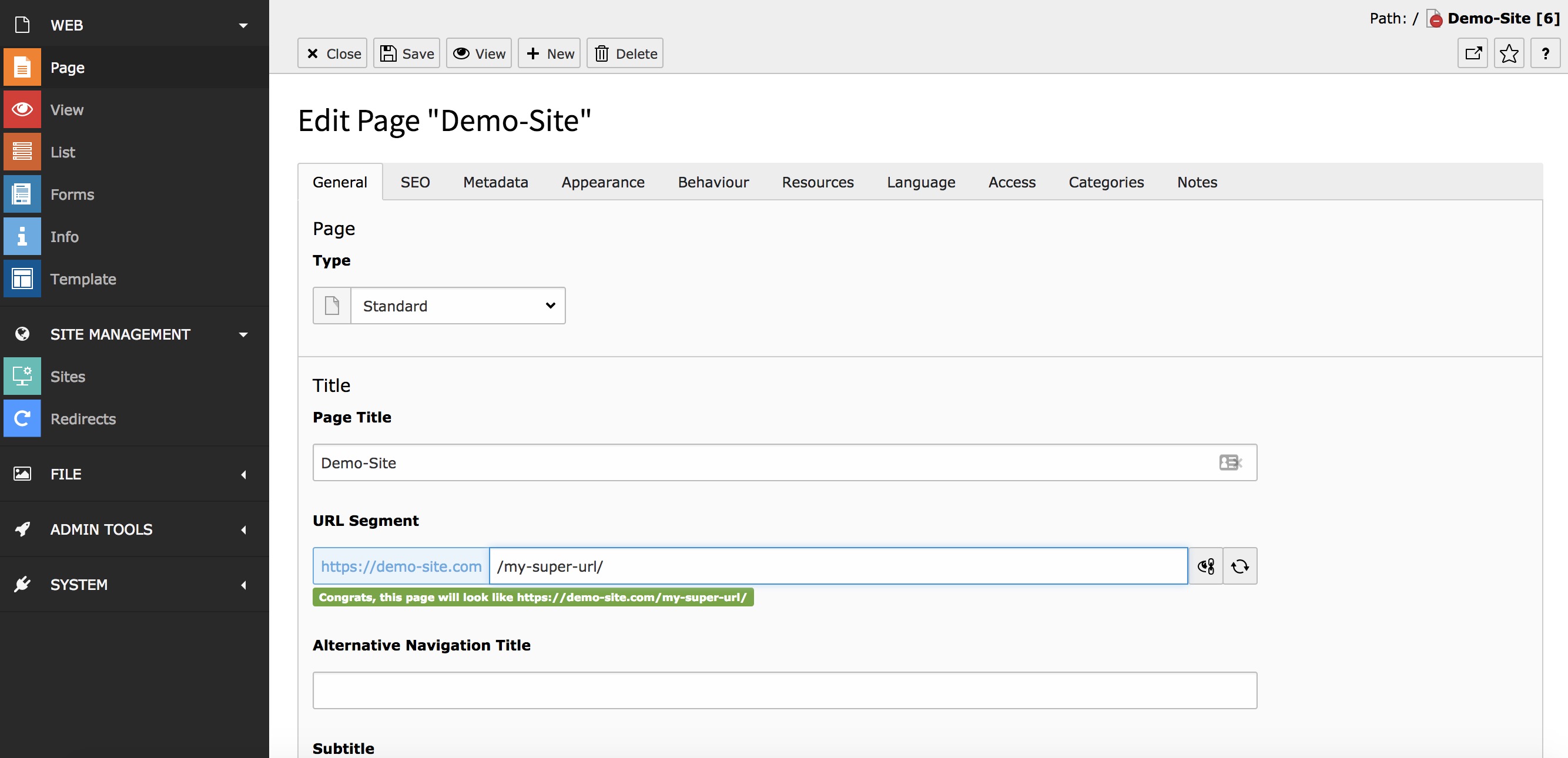Screen dimensions: 1568x758
Task: Open the Info module
Action: point(135,237)
